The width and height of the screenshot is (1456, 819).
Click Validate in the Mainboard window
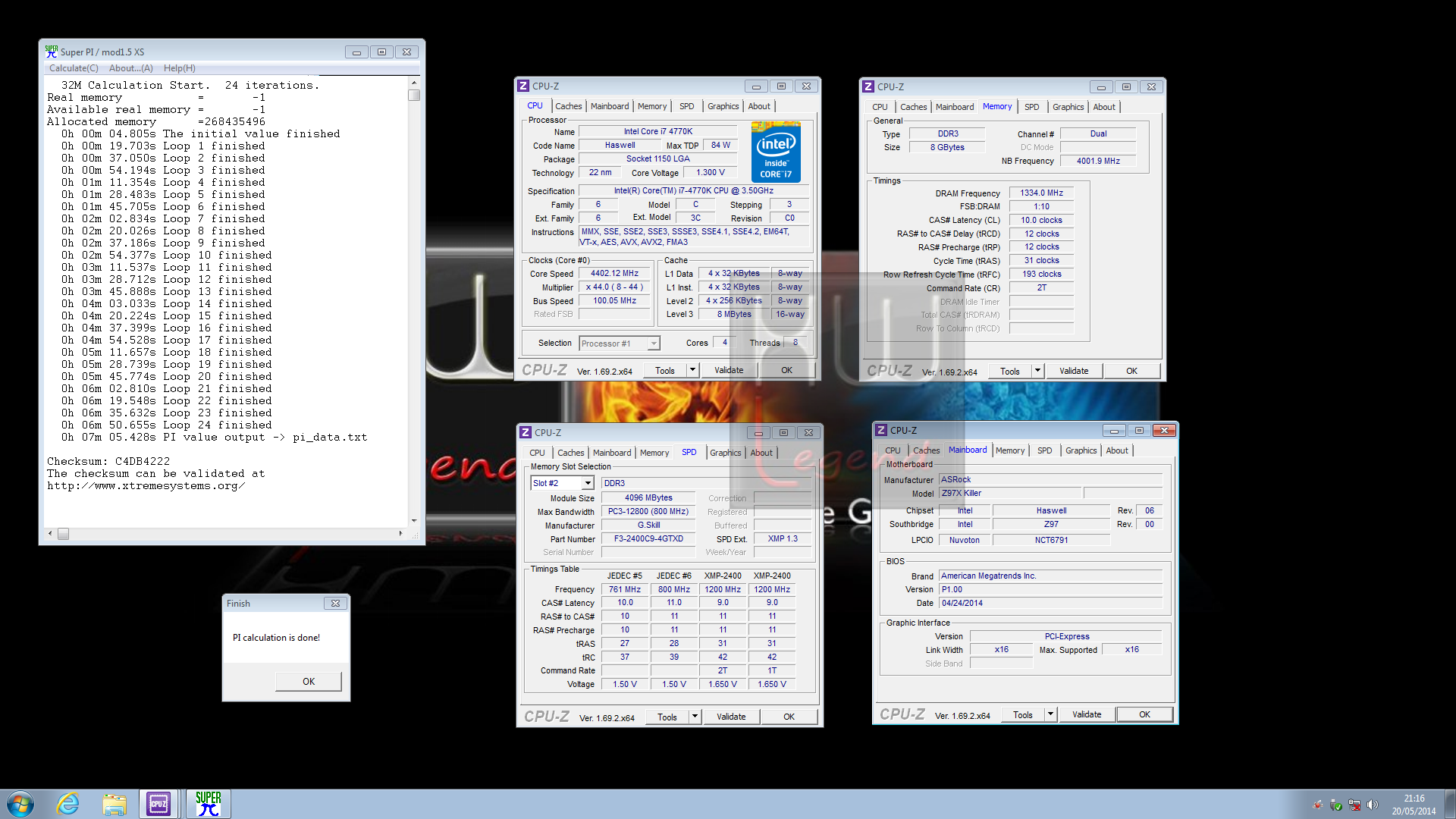(1087, 714)
